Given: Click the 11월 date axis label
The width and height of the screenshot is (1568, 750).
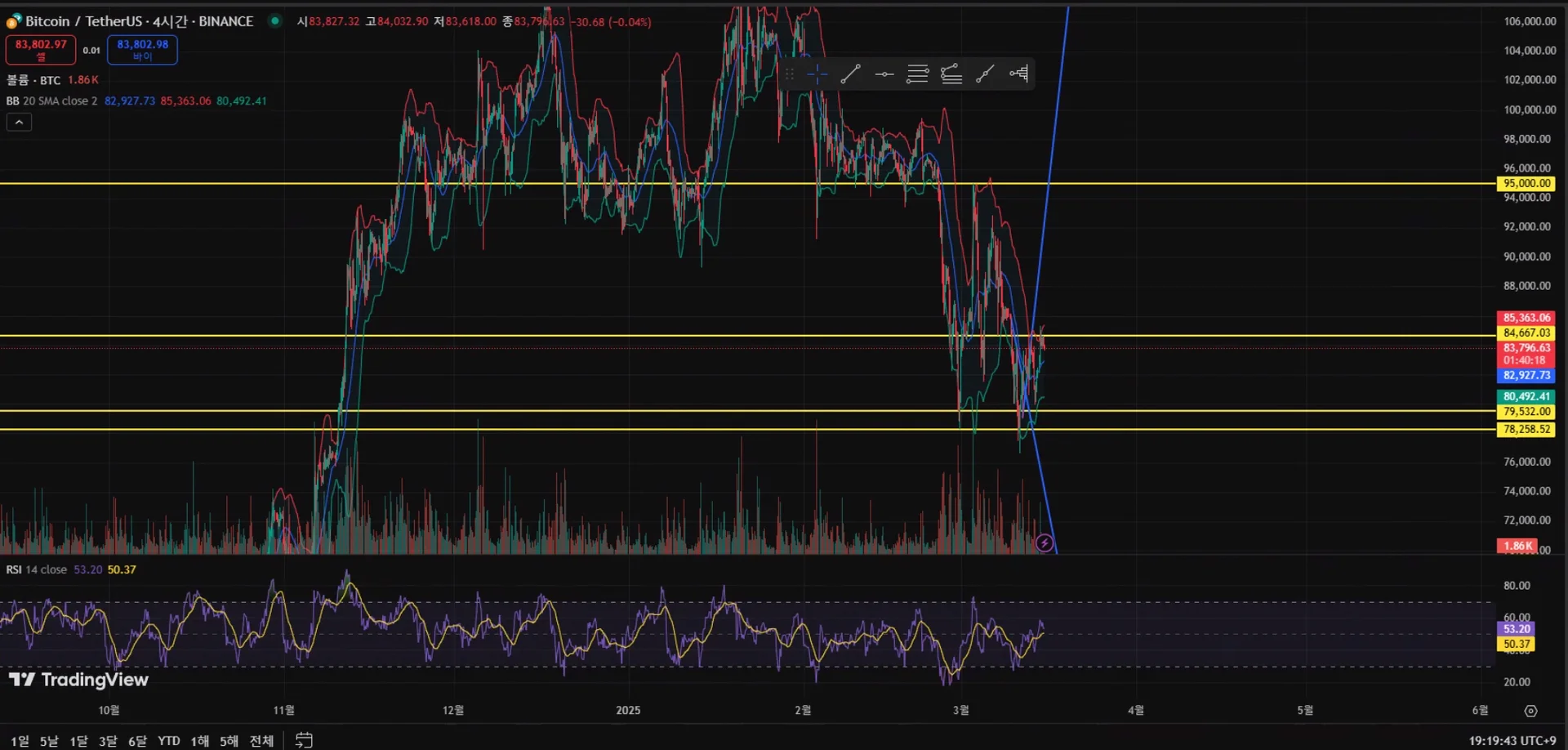Looking at the screenshot, I should tap(283, 710).
